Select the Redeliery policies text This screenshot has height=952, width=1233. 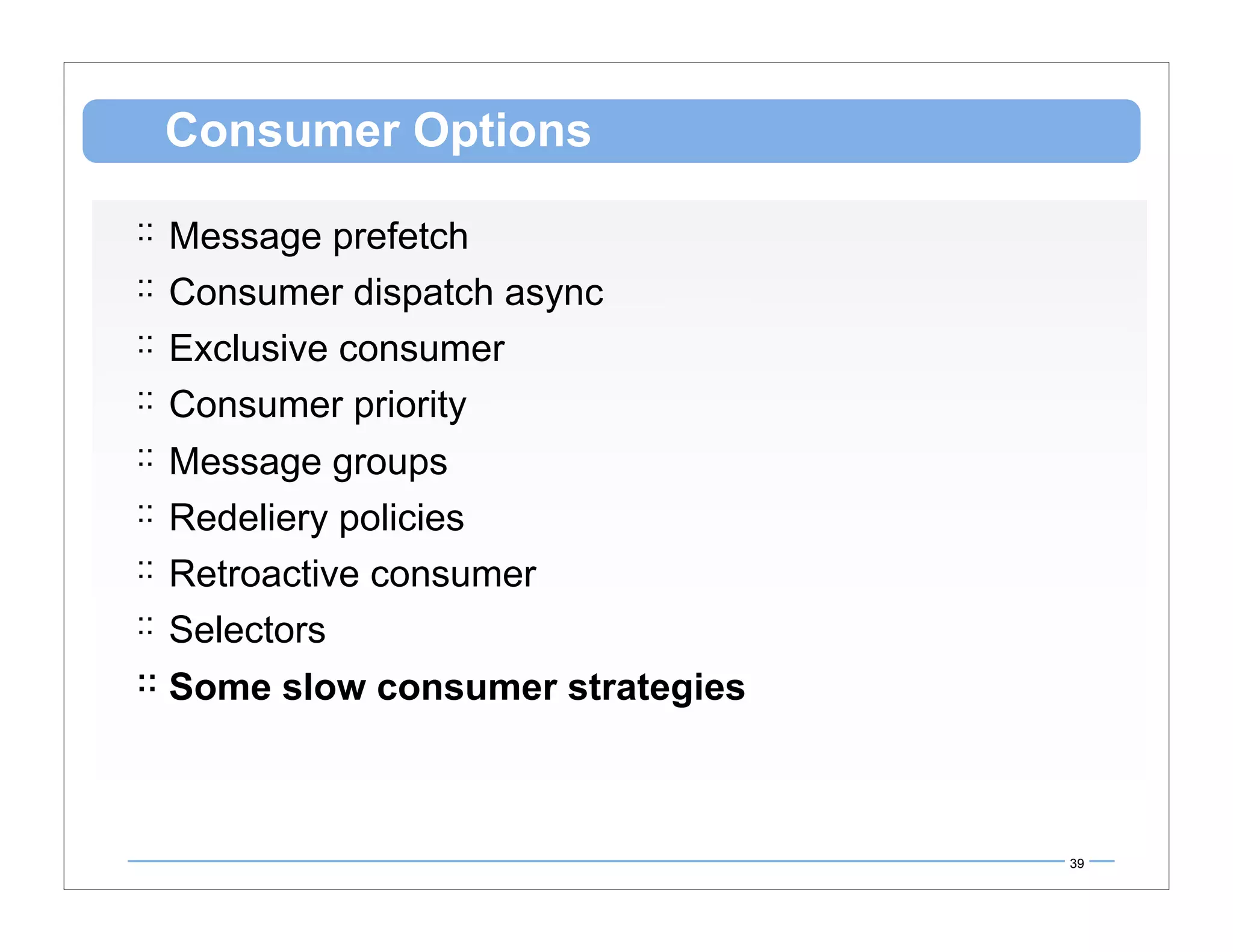tap(317, 518)
